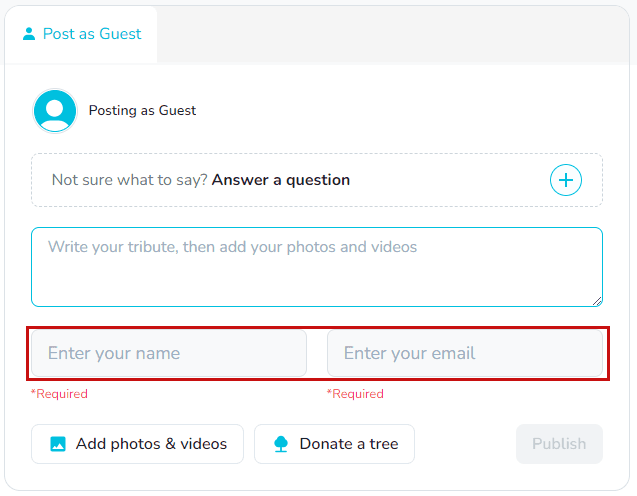The image size is (637, 496).
Task: Select the Enter your email field
Action: [x=464, y=353]
